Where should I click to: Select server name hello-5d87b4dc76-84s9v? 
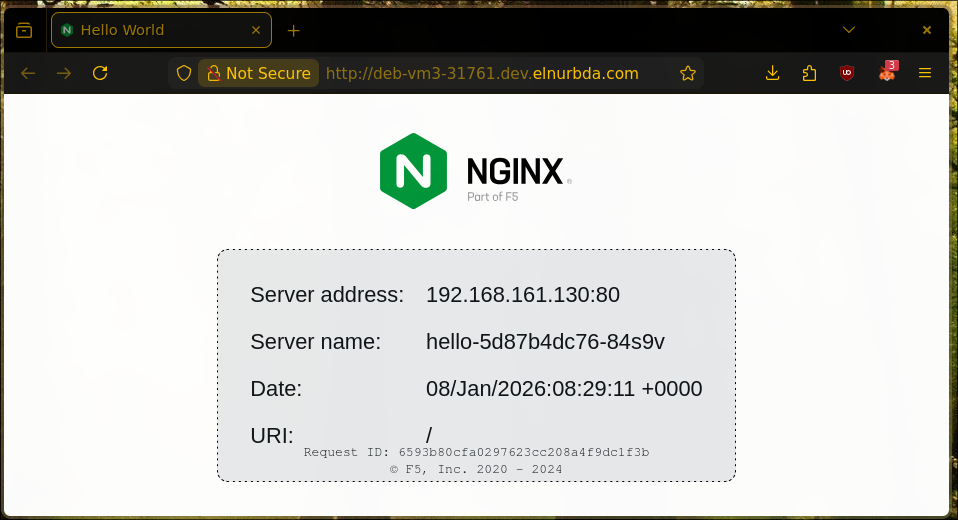545,342
